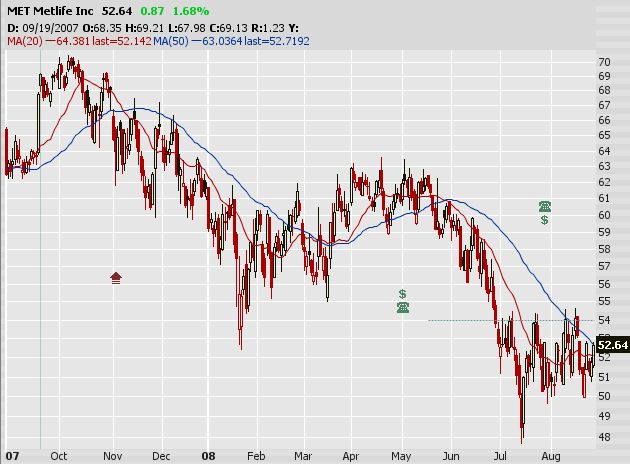Click the dark red up-arrow marker near November
Image resolution: width=630 pixels, height=464 pixels.
[116, 278]
